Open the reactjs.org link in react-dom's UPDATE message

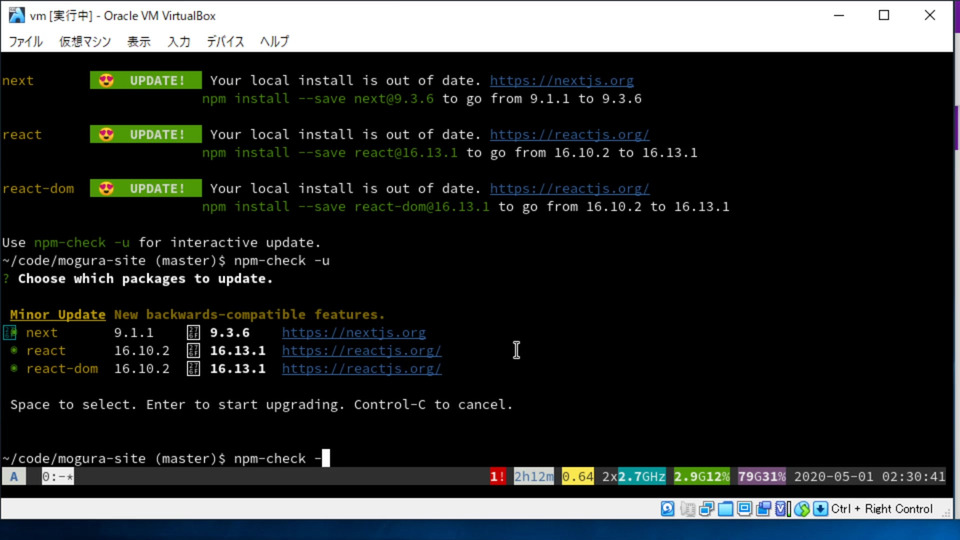click(x=569, y=189)
